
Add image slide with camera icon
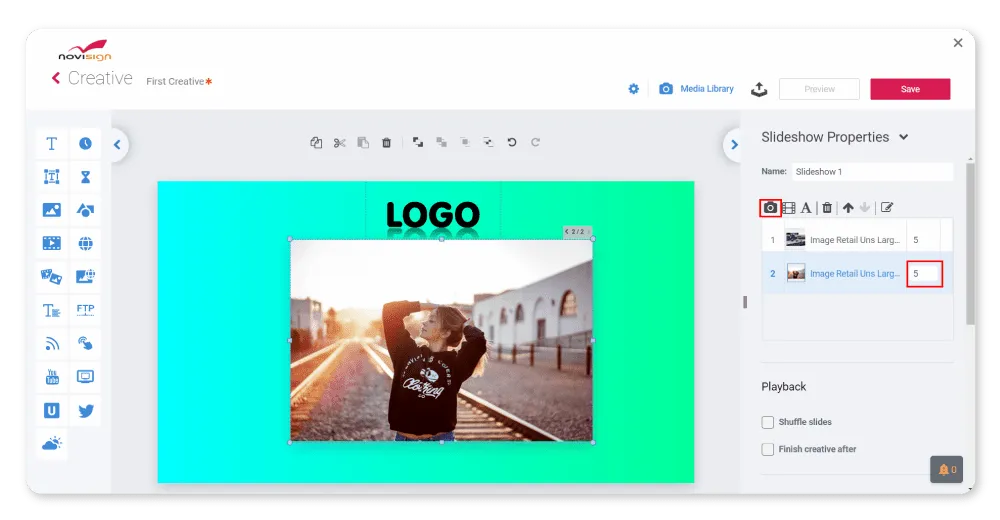click(x=770, y=208)
